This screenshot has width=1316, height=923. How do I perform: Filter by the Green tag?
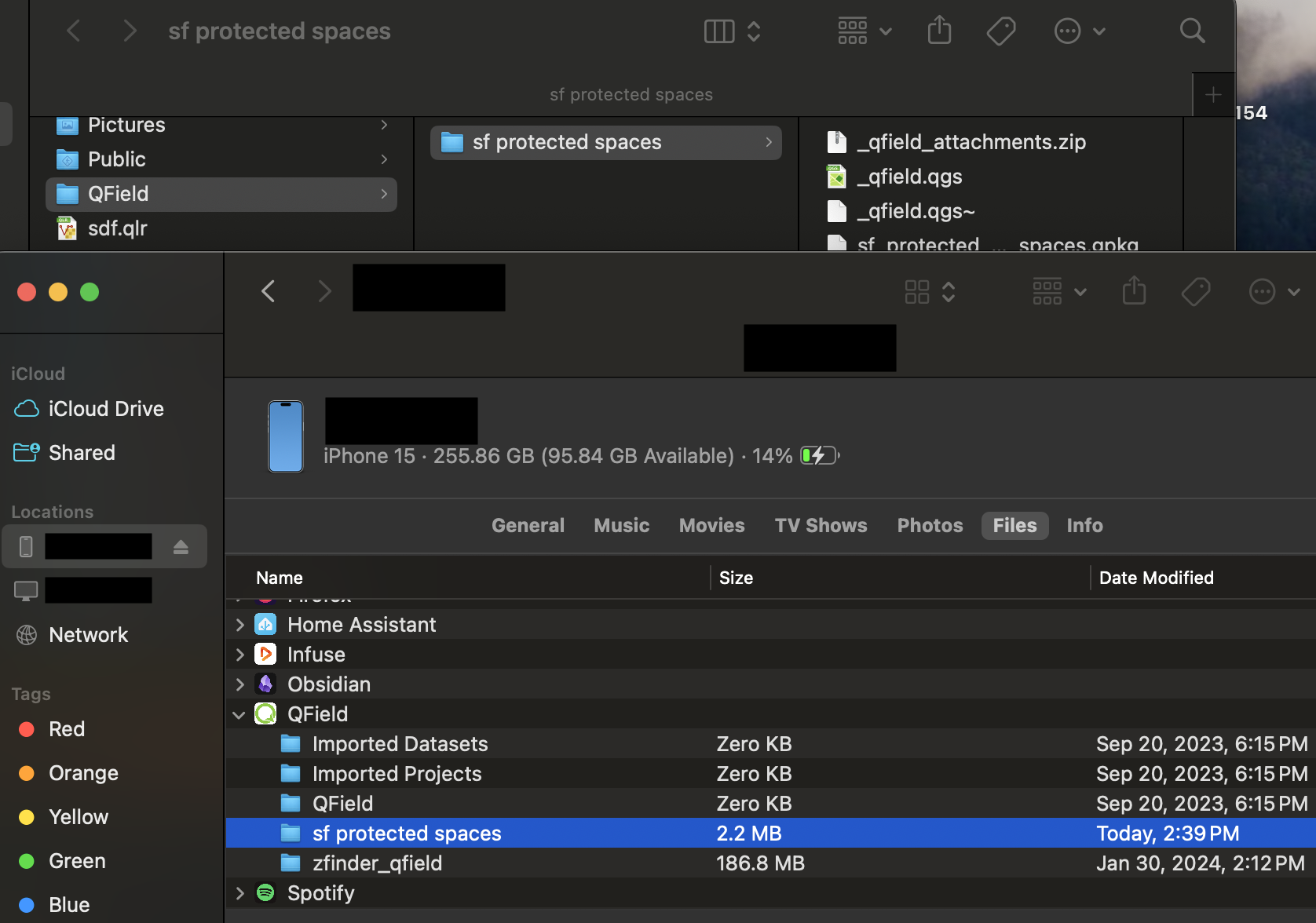[x=105, y=861]
